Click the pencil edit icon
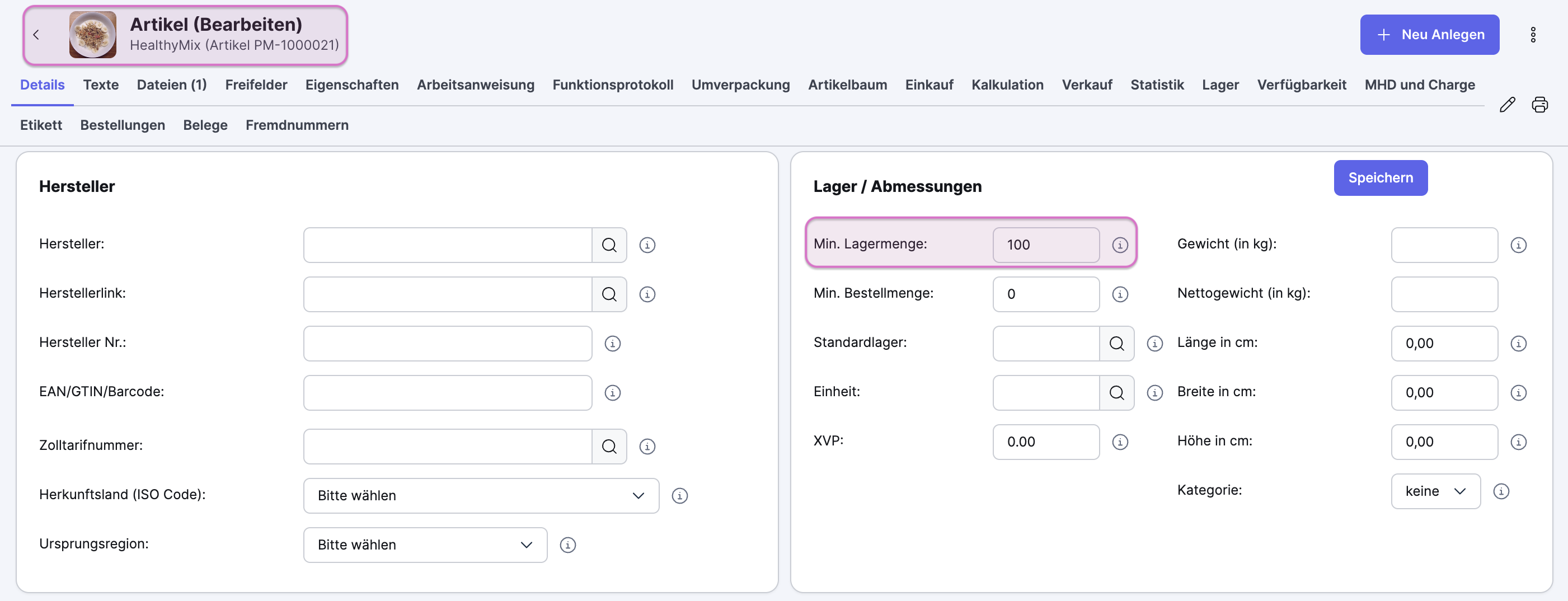The width and height of the screenshot is (1568, 601). point(1508,105)
